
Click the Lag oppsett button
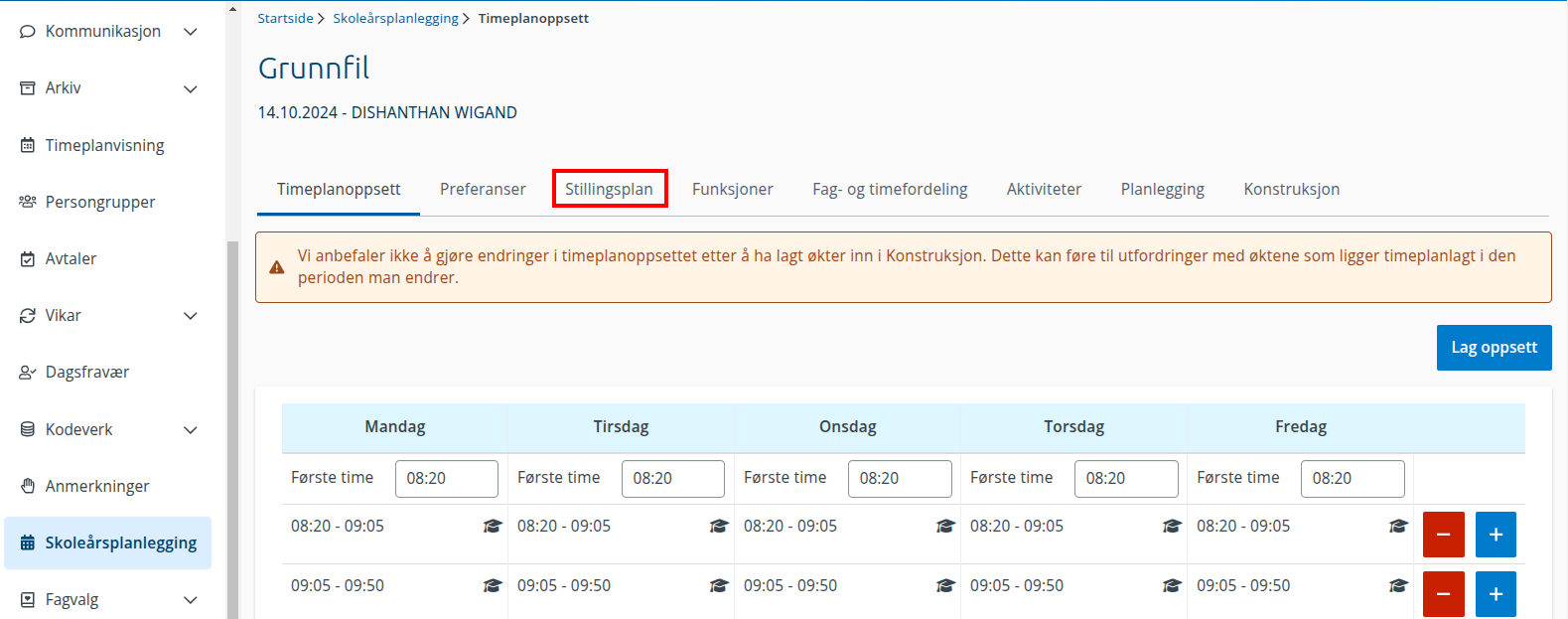tap(1494, 348)
